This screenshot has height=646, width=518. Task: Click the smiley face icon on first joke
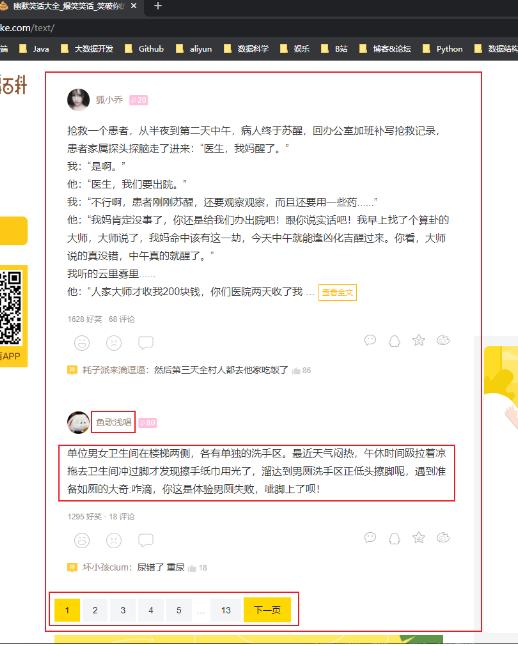tap(82, 342)
